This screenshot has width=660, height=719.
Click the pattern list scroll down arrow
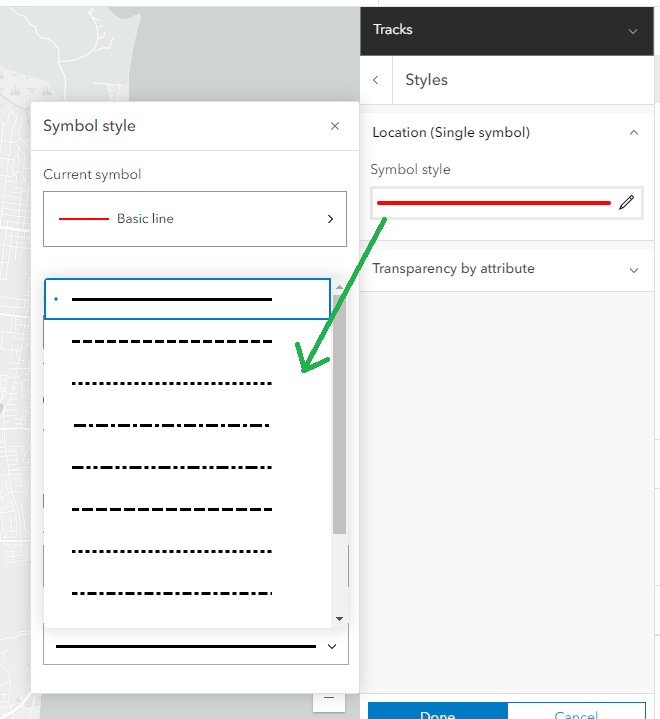coord(339,619)
